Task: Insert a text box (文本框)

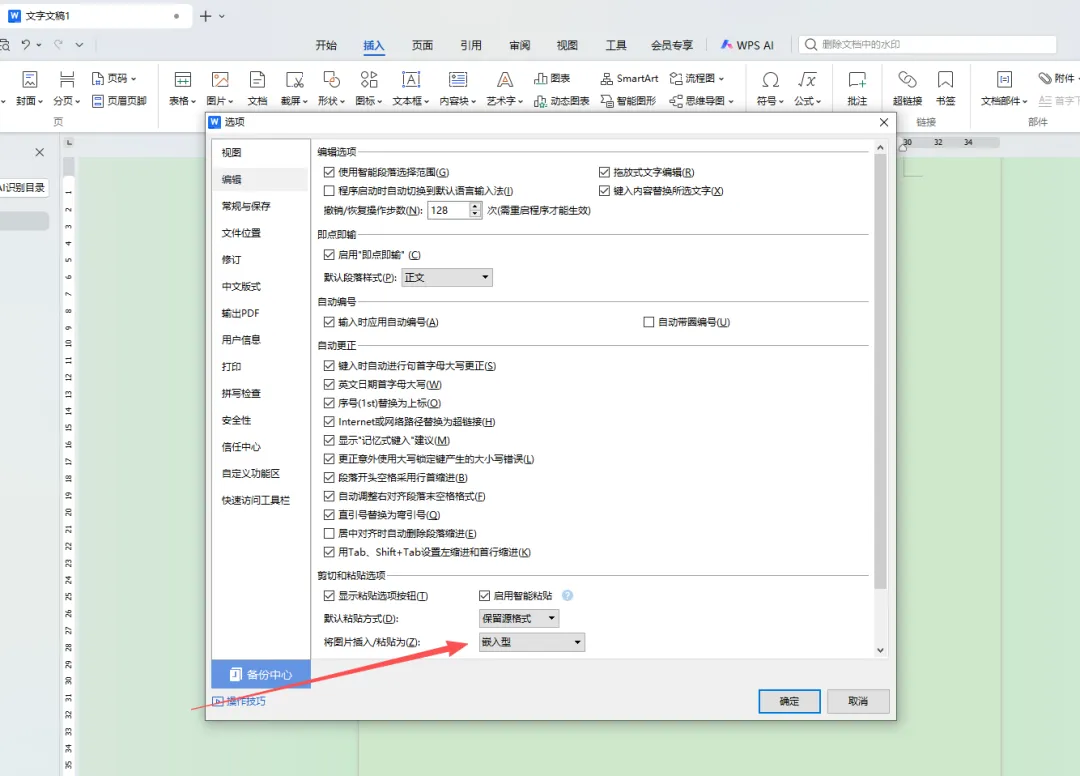Action: click(x=411, y=88)
